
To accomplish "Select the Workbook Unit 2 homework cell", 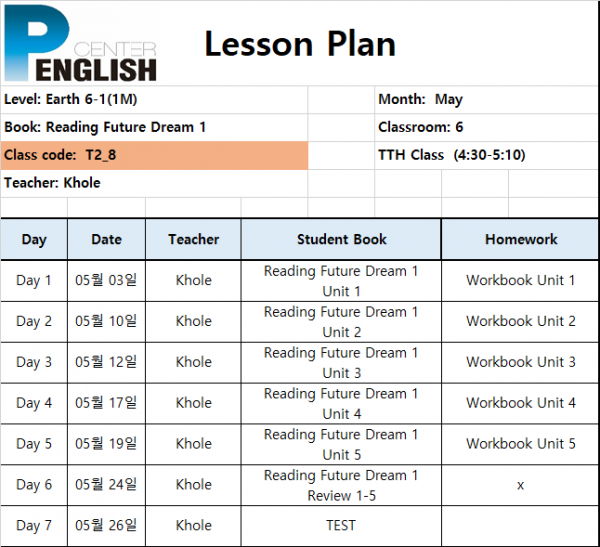I will [520, 322].
